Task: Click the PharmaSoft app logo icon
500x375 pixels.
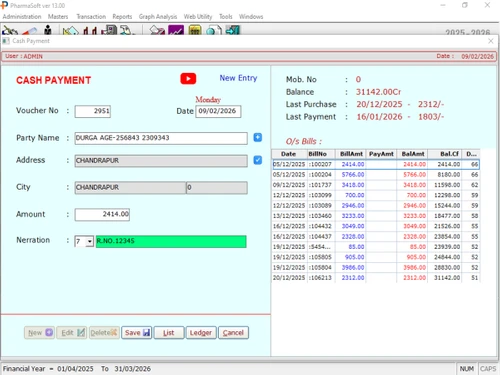Action: click(4, 5)
